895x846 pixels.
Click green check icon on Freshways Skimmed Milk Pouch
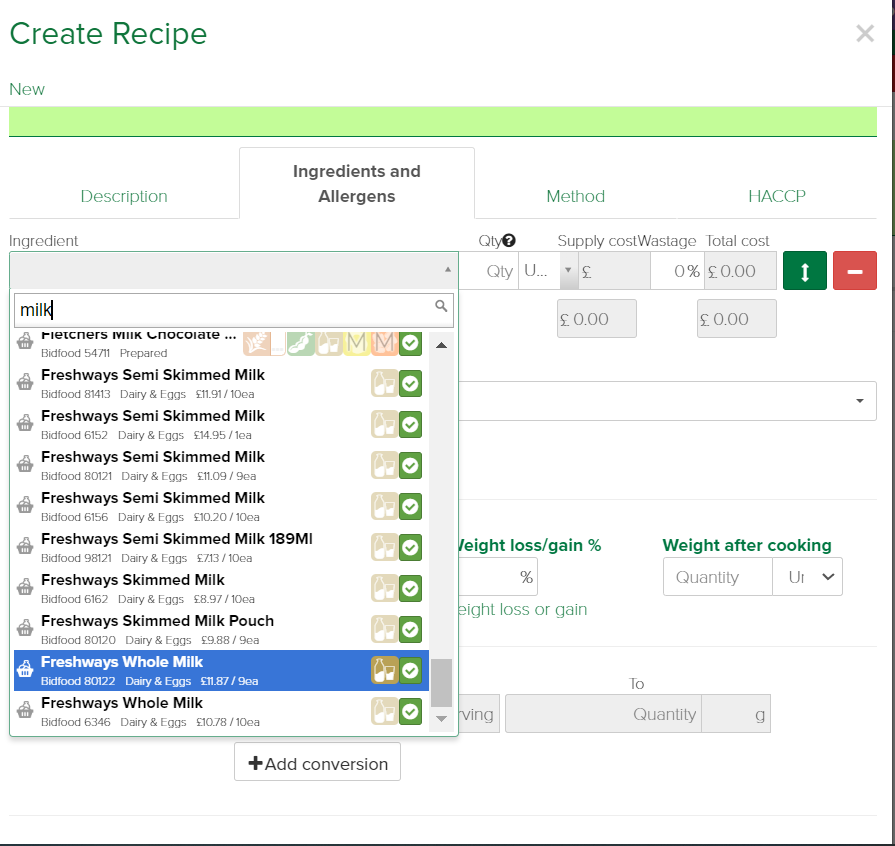pos(410,629)
